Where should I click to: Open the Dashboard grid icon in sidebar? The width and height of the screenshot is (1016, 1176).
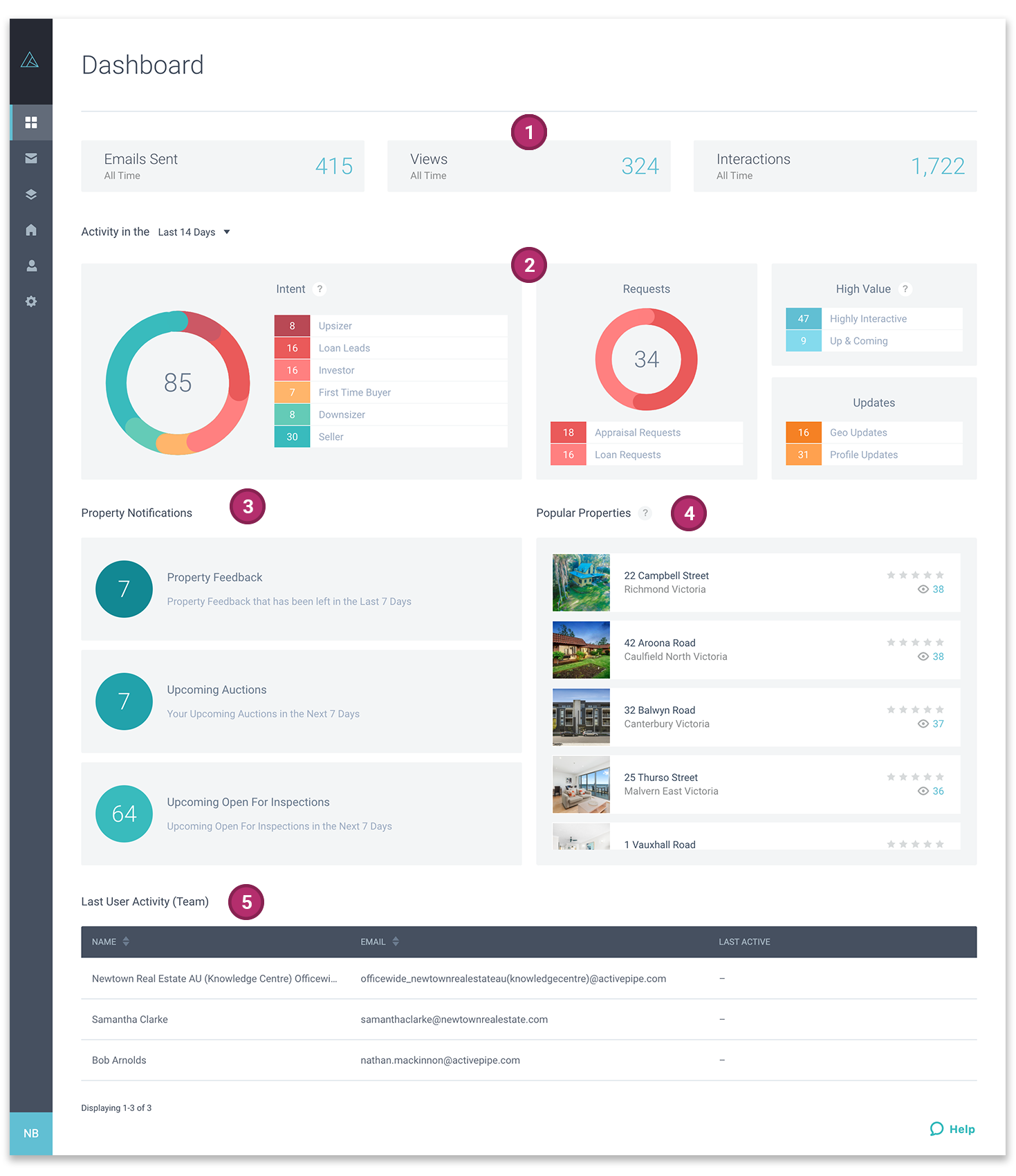coord(31,122)
